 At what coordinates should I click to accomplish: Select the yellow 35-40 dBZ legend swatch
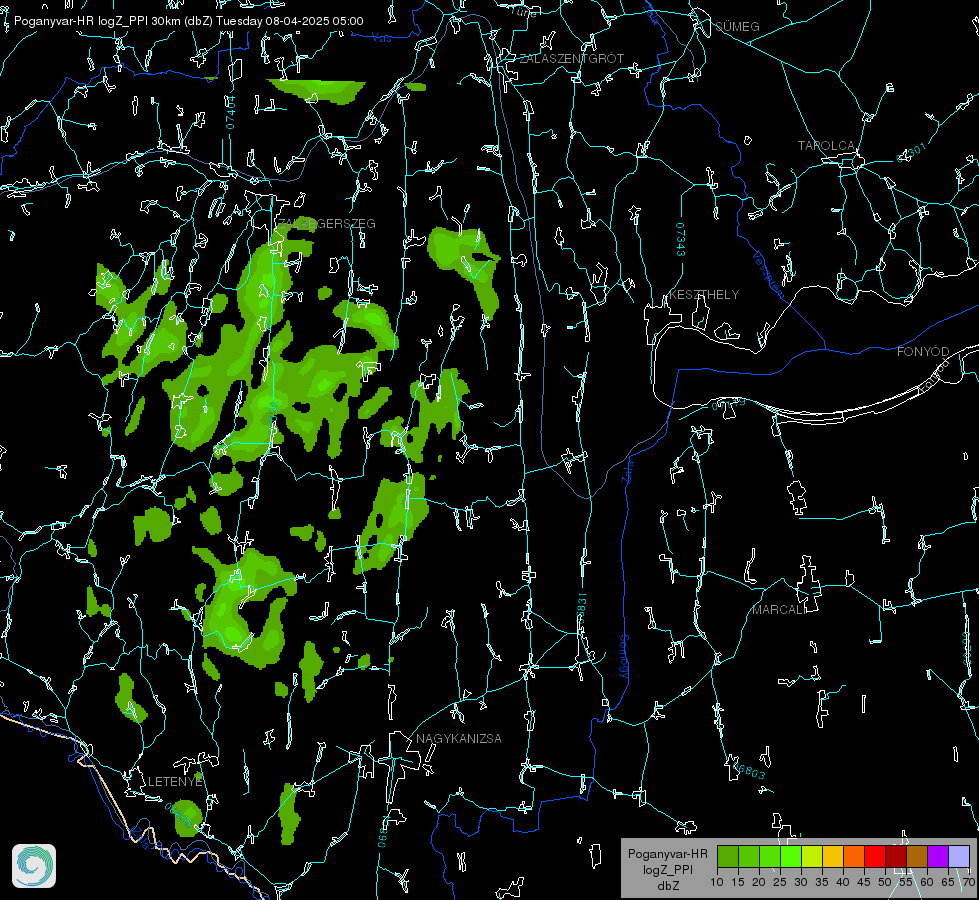coord(833,856)
